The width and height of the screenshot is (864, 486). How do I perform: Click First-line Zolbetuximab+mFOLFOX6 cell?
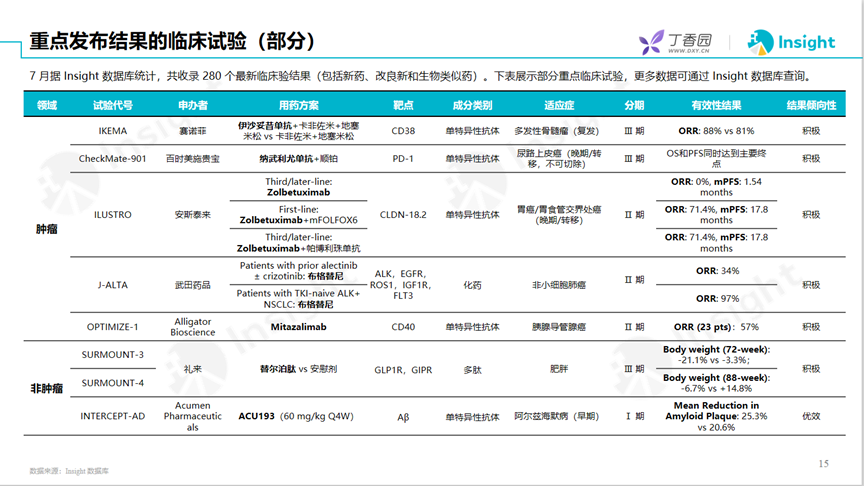click(298, 215)
